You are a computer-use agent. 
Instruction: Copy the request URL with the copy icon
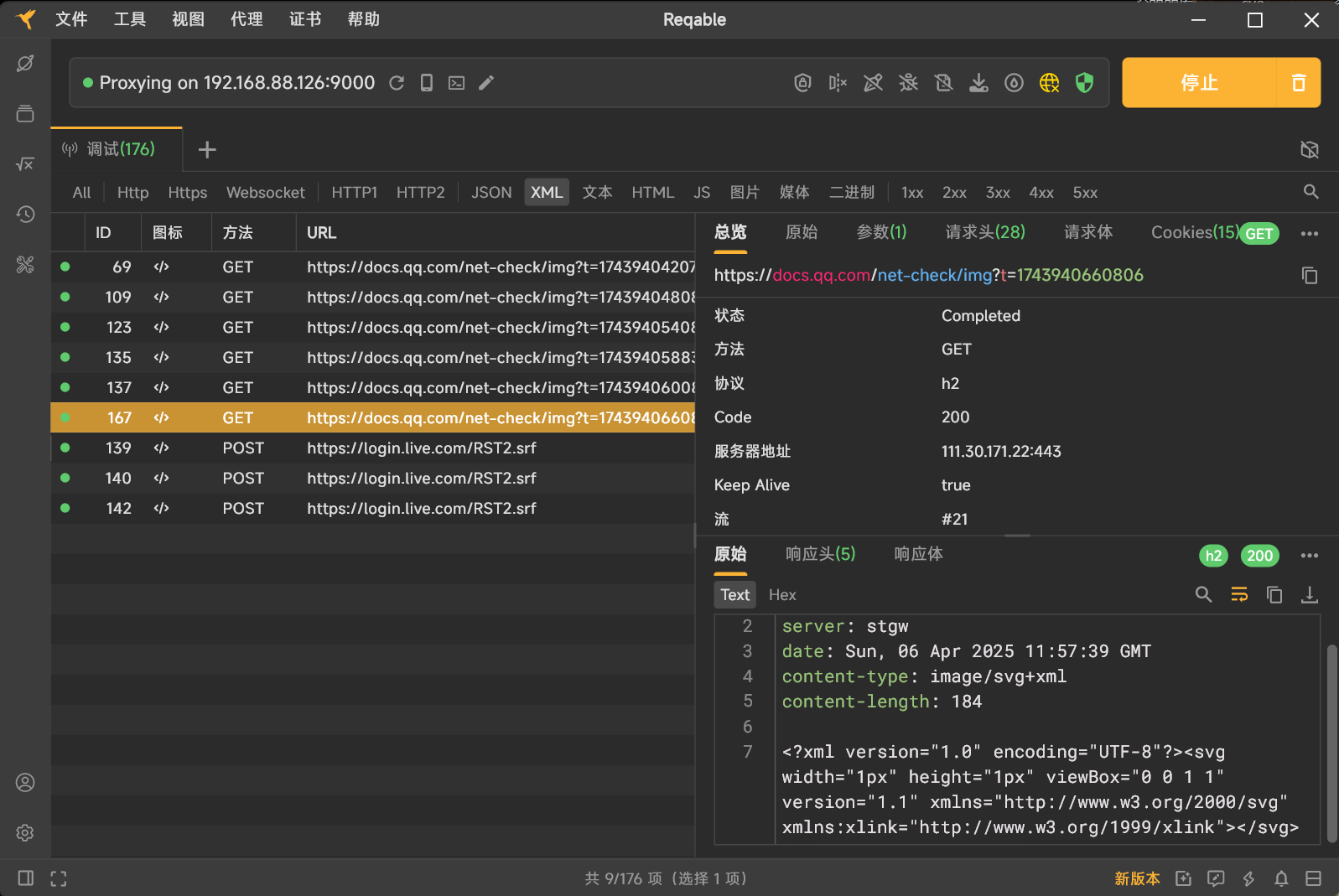point(1309,276)
